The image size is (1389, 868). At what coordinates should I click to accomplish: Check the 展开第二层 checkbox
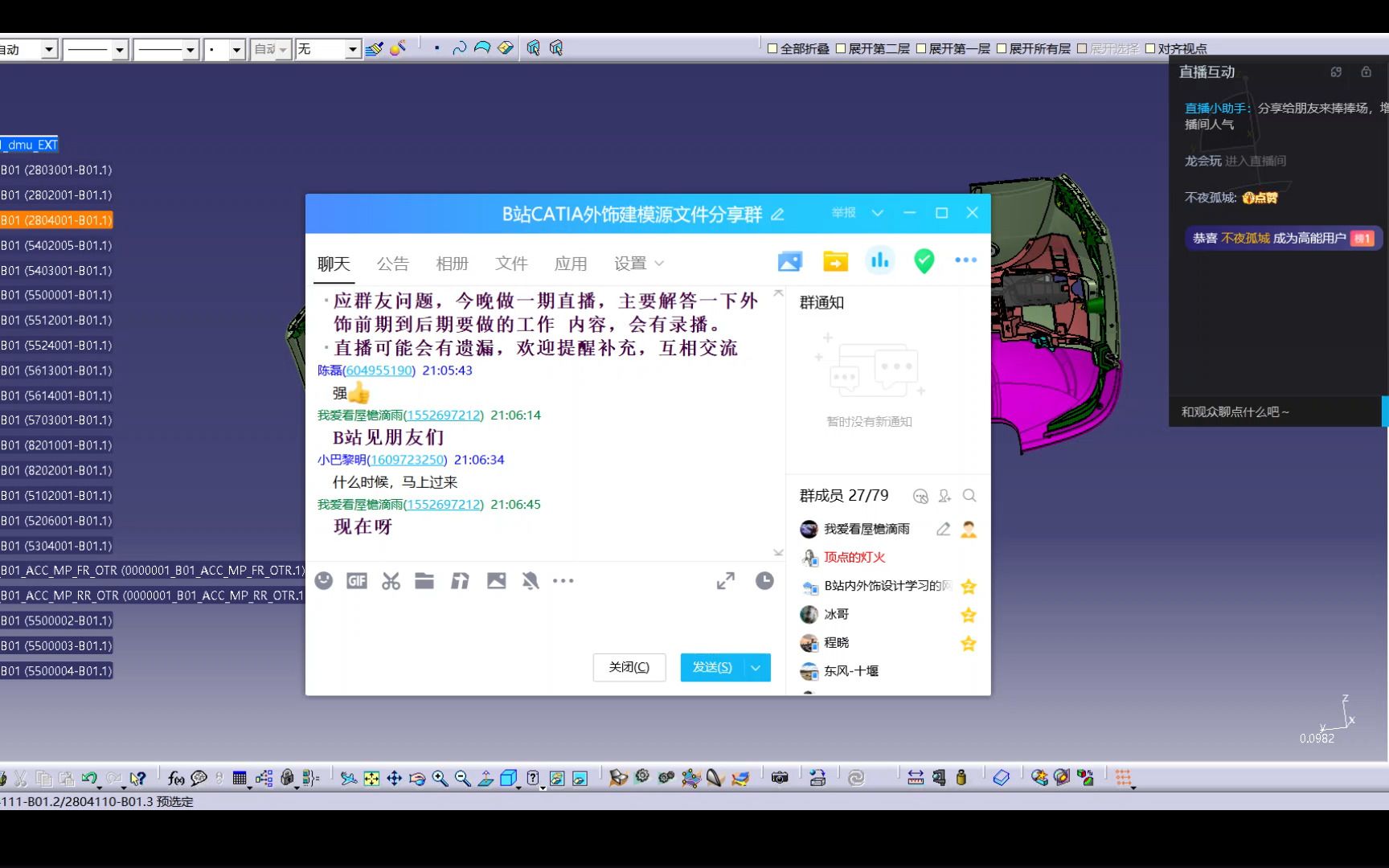click(841, 48)
